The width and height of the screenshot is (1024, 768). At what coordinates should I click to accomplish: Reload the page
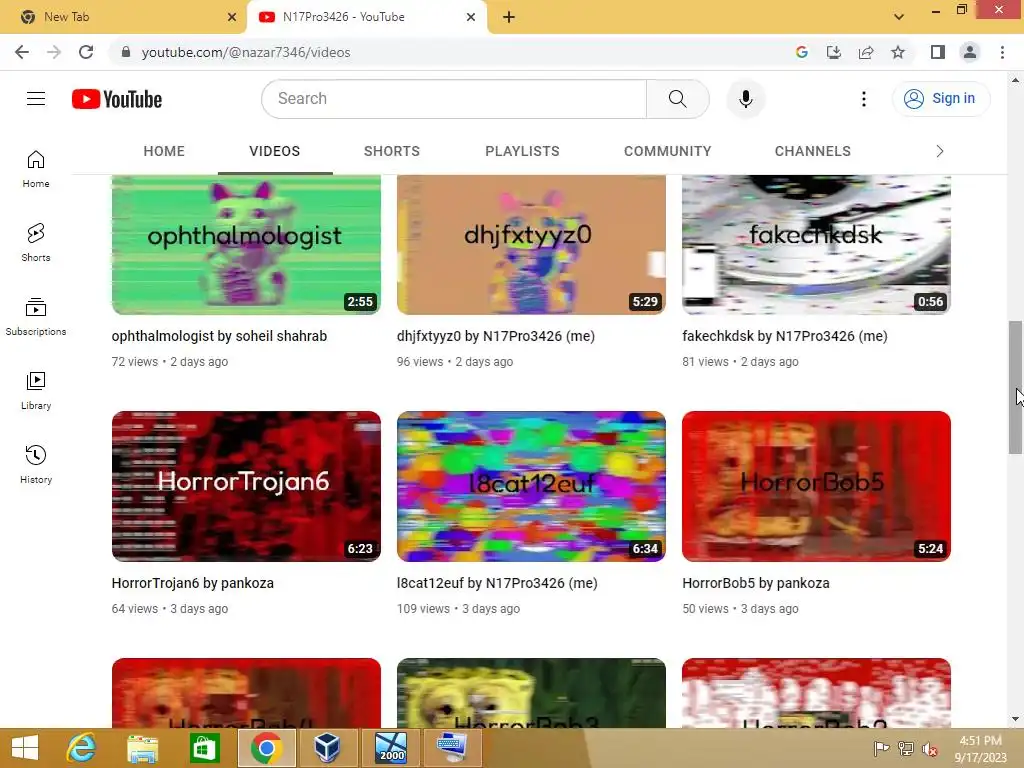[86, 52]
